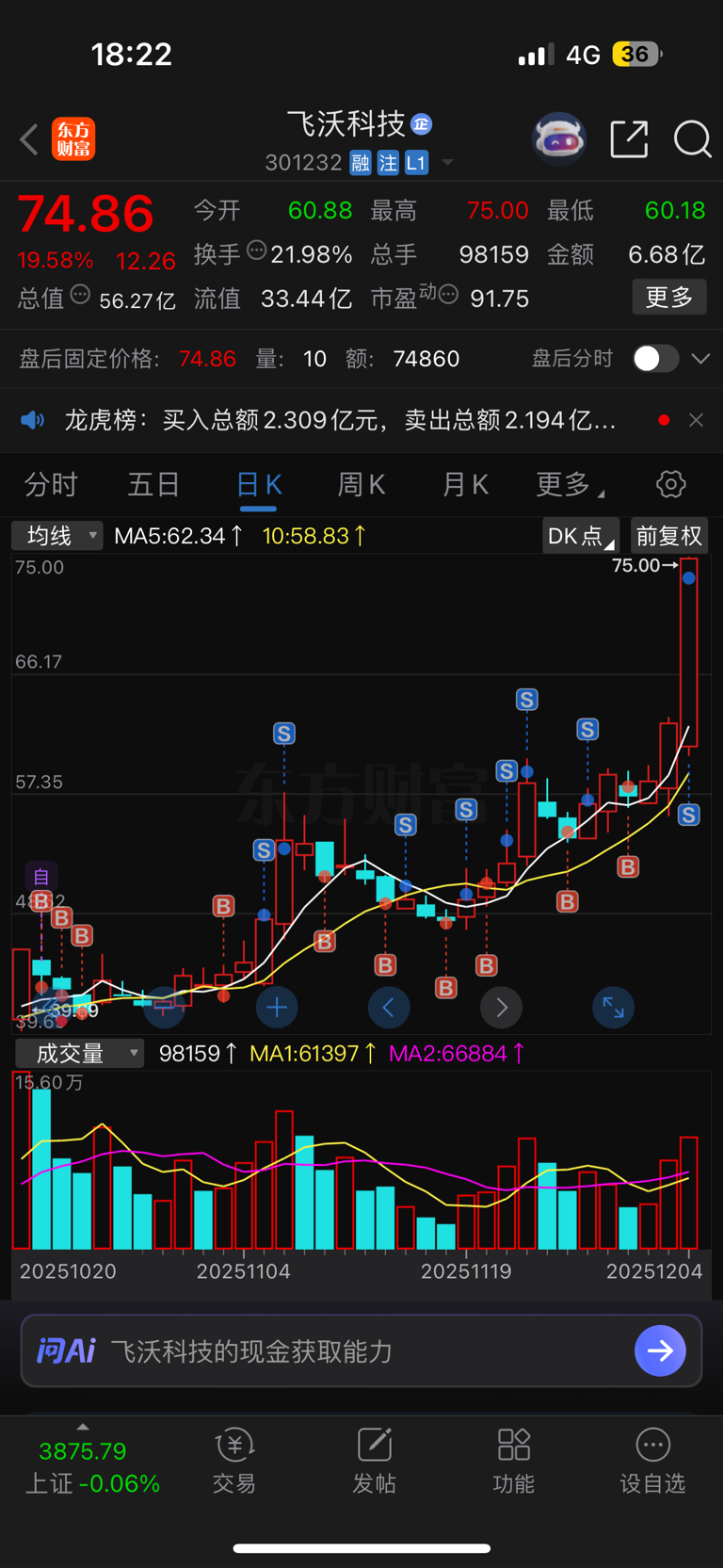This screenshot has width=724, height=1568.
Task: Expand the 上证 index bar arrow
Action: [83, 1427]
